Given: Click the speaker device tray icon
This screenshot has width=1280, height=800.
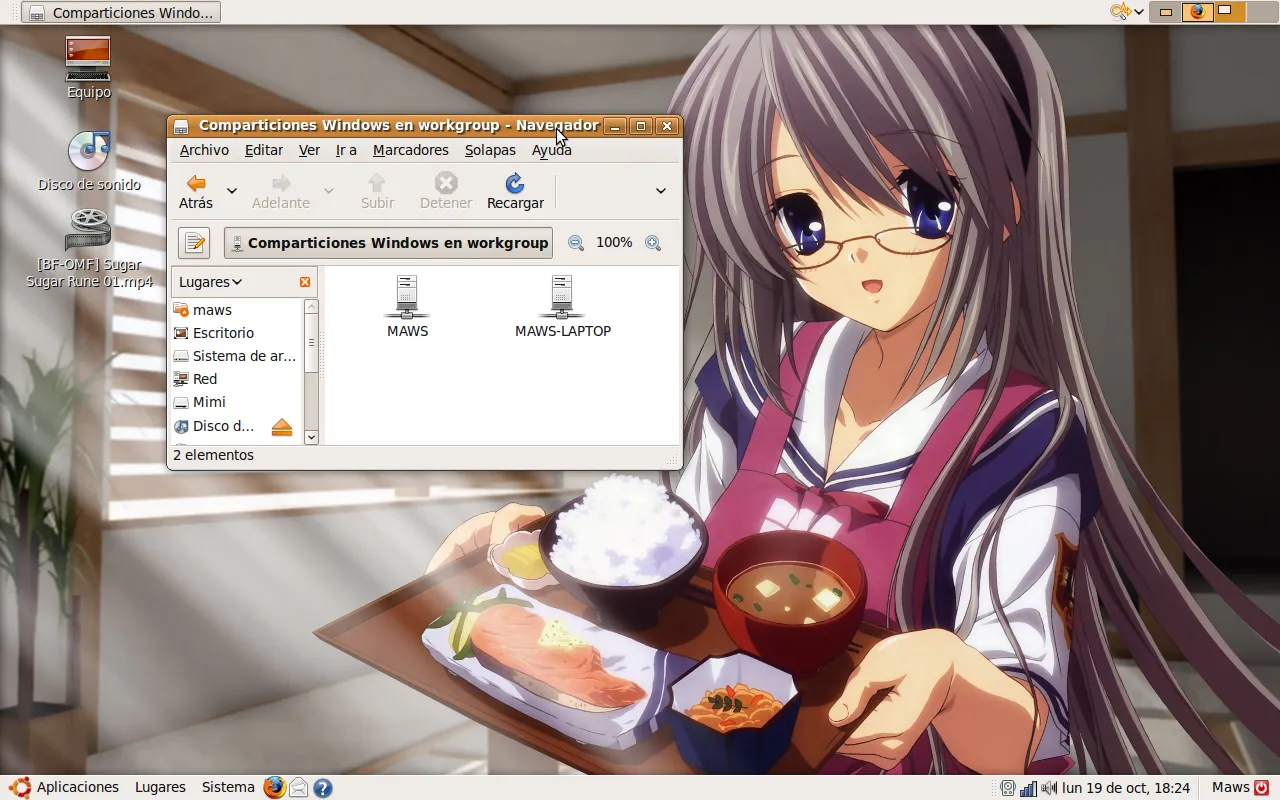Looking at the screenshot, I should coord(1008,788).
